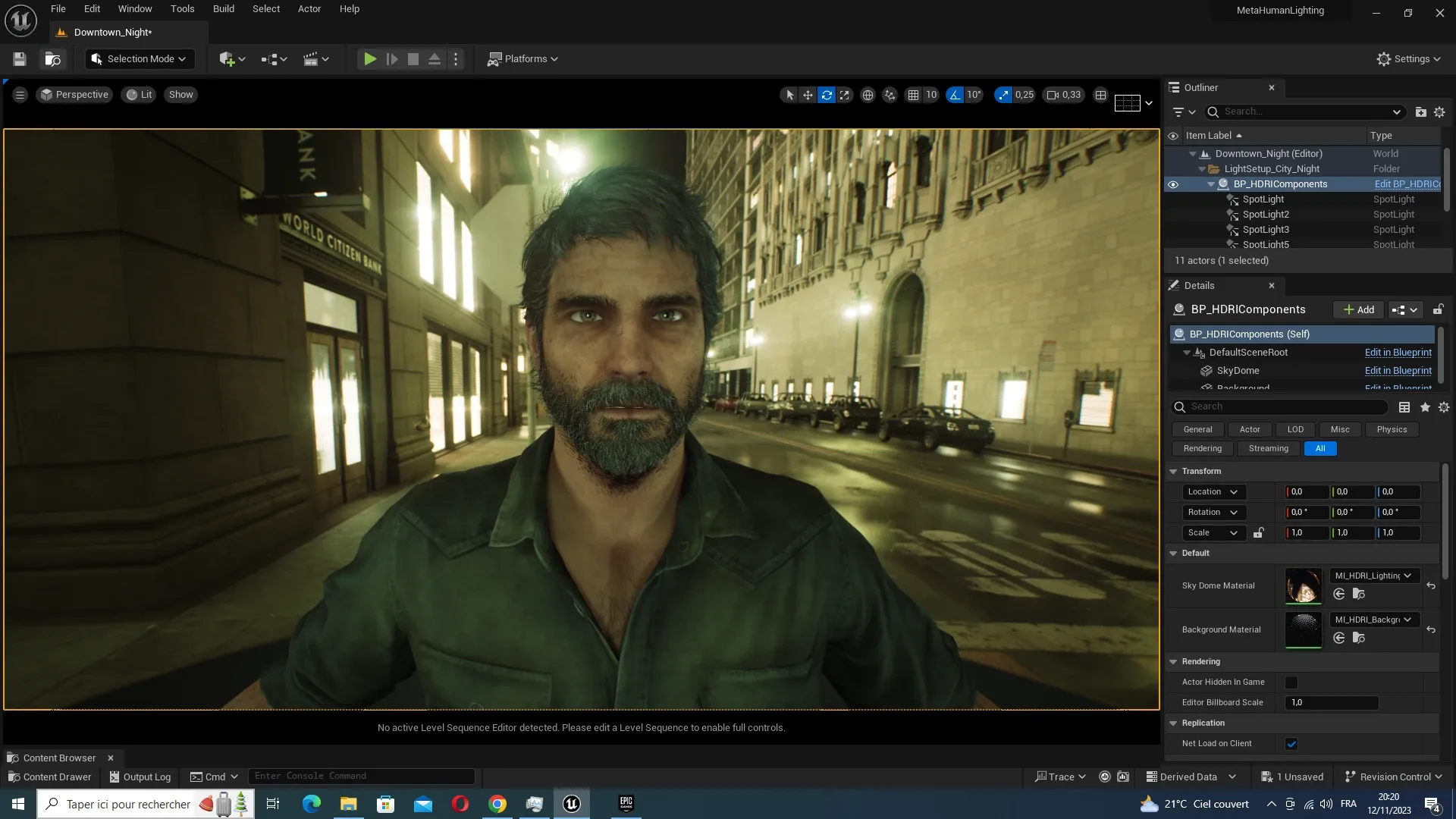This screenshot has height=819, width=1456.
Task: Click the camera speed icon
Action: [1053, 95]
